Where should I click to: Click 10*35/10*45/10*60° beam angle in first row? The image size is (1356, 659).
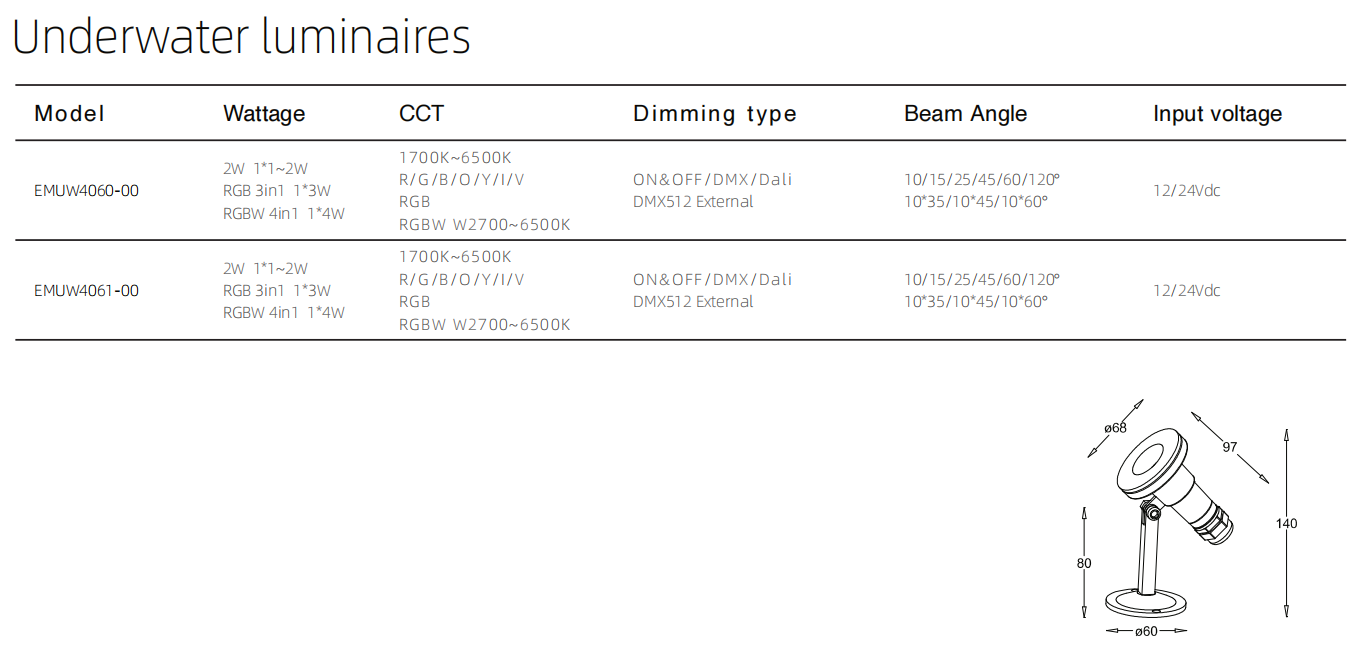(x=976, y=202)
